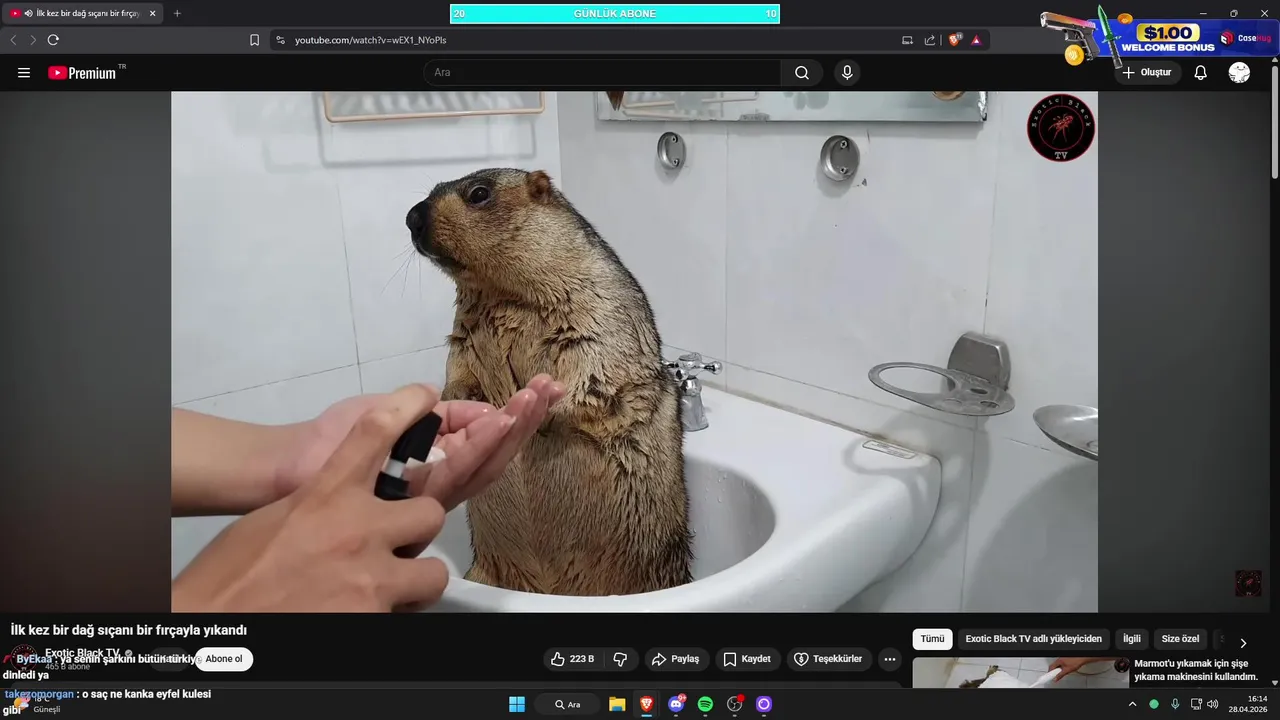Open the volume speaker tray icon
The height and width of the screenshot is (720, 1280).
pyautogui.click(x=1213, y=704)
